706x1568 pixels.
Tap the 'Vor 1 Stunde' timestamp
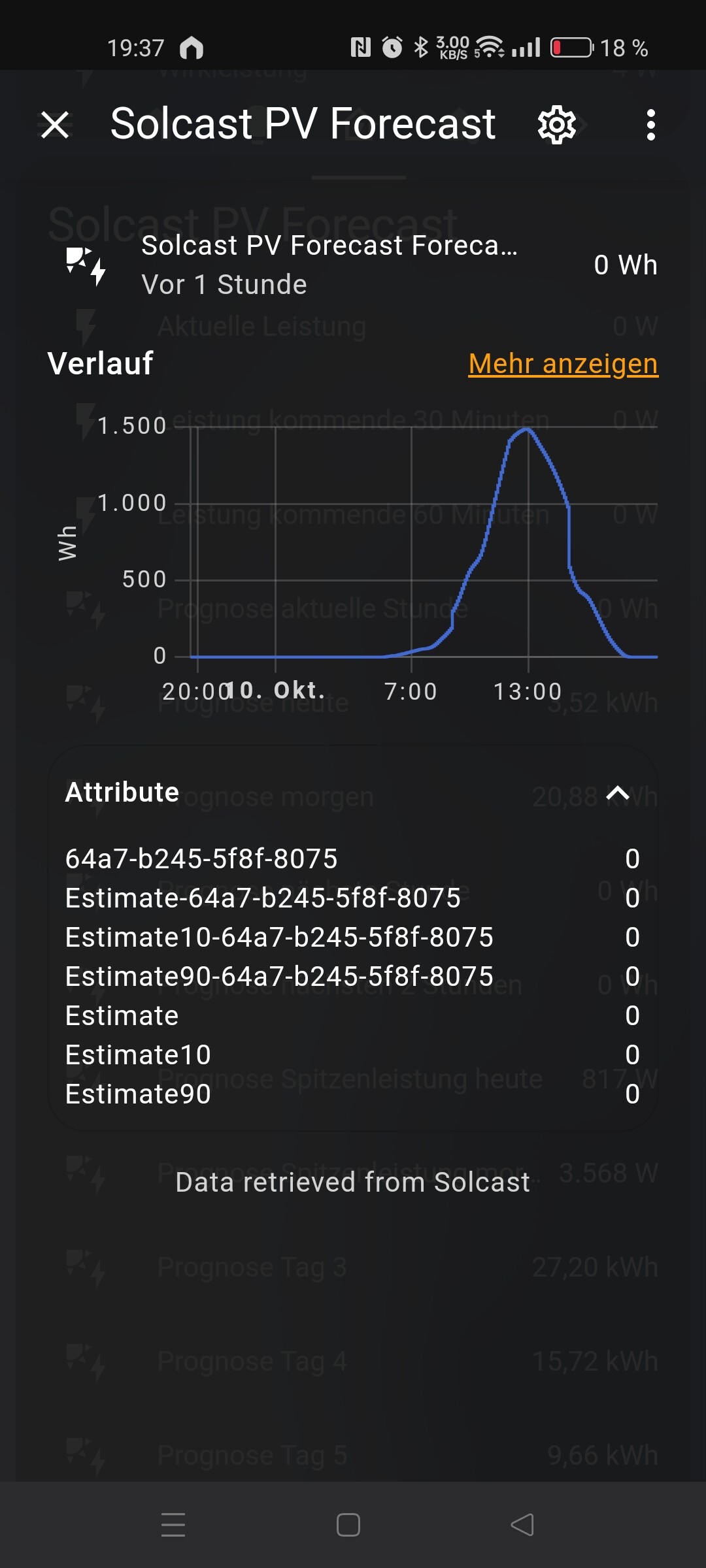coord(224,285)
